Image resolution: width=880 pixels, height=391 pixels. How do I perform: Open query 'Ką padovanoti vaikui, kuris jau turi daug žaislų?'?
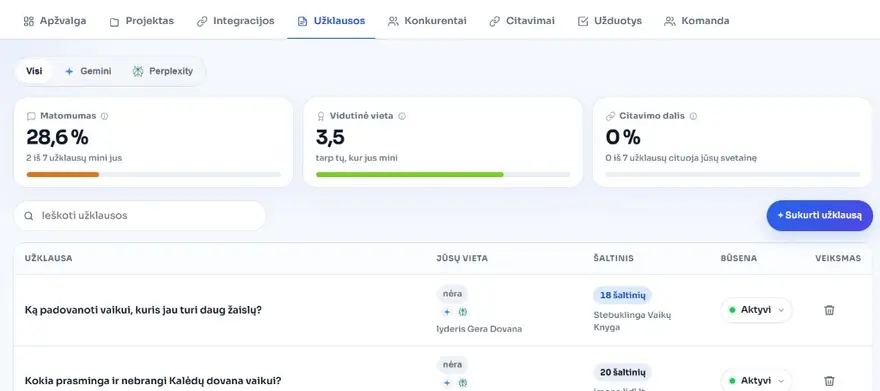pos(143,310)
